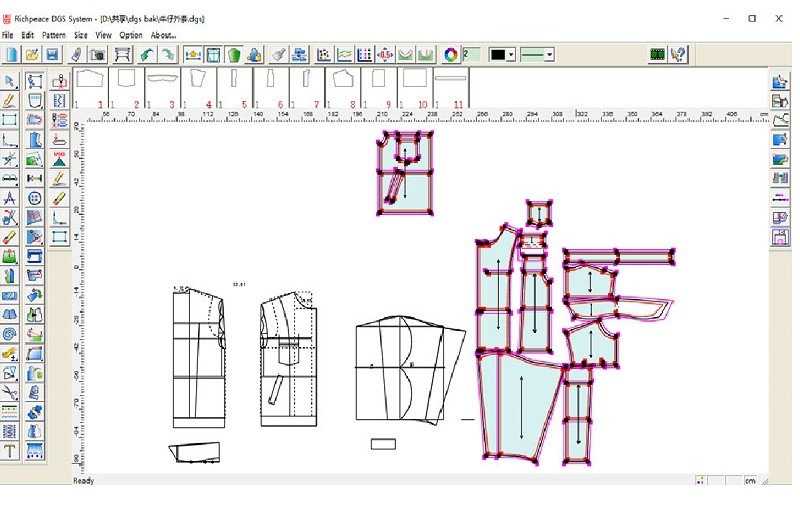Viewport: 800px width, 509px height.
Task: Click the film strip icon
Action: (657, 54)
